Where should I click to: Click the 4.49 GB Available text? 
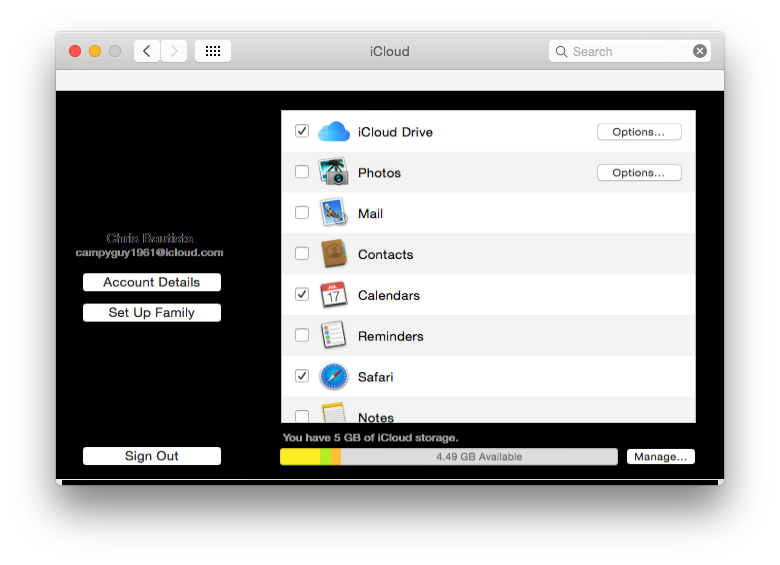pyautogui.click(x=479, y=457)
